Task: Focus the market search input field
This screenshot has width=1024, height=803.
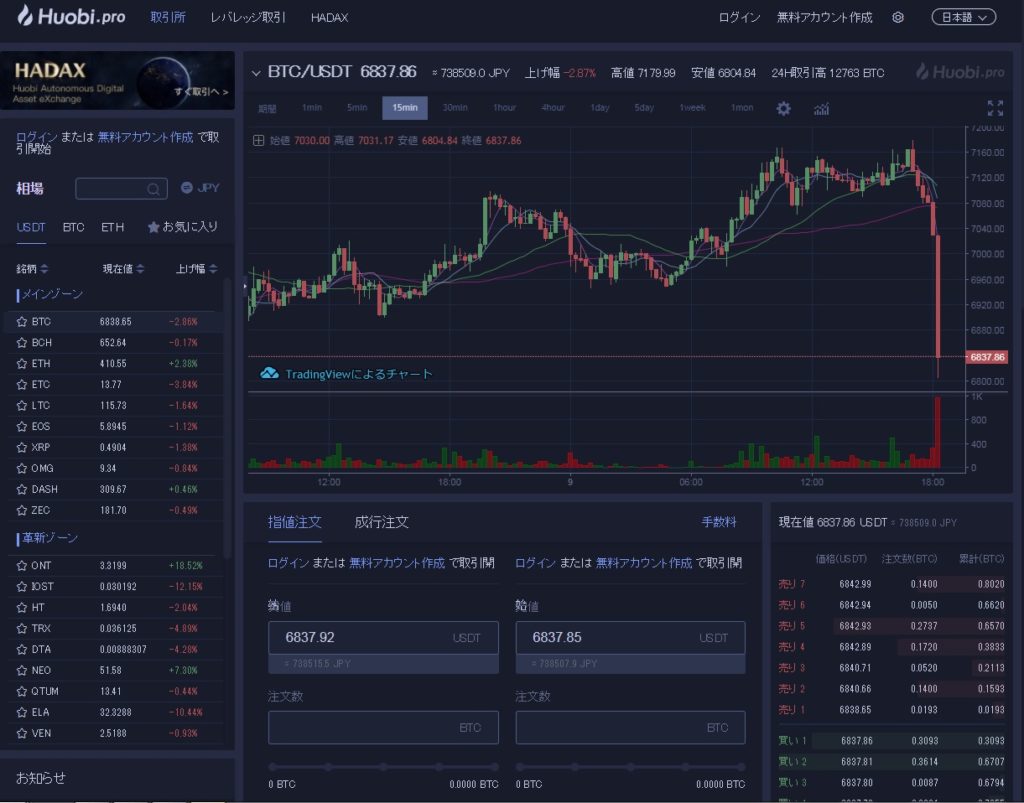Action: (121, 189)
